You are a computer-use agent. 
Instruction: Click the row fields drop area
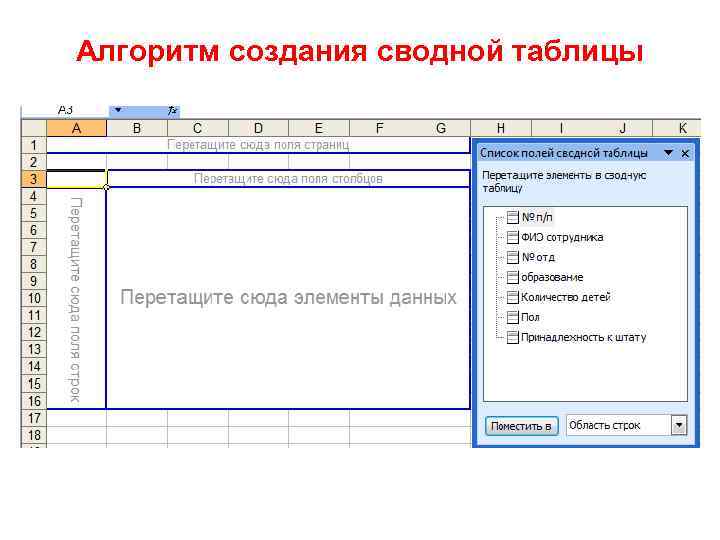pos(76,298)
